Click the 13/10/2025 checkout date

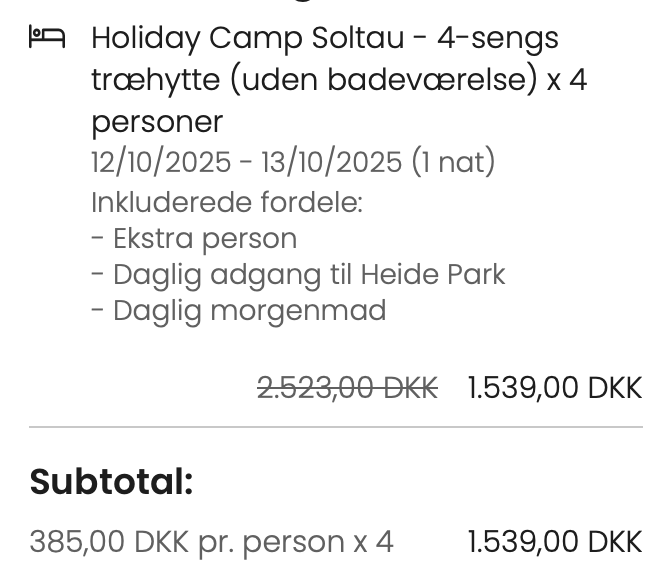[331, 162]
